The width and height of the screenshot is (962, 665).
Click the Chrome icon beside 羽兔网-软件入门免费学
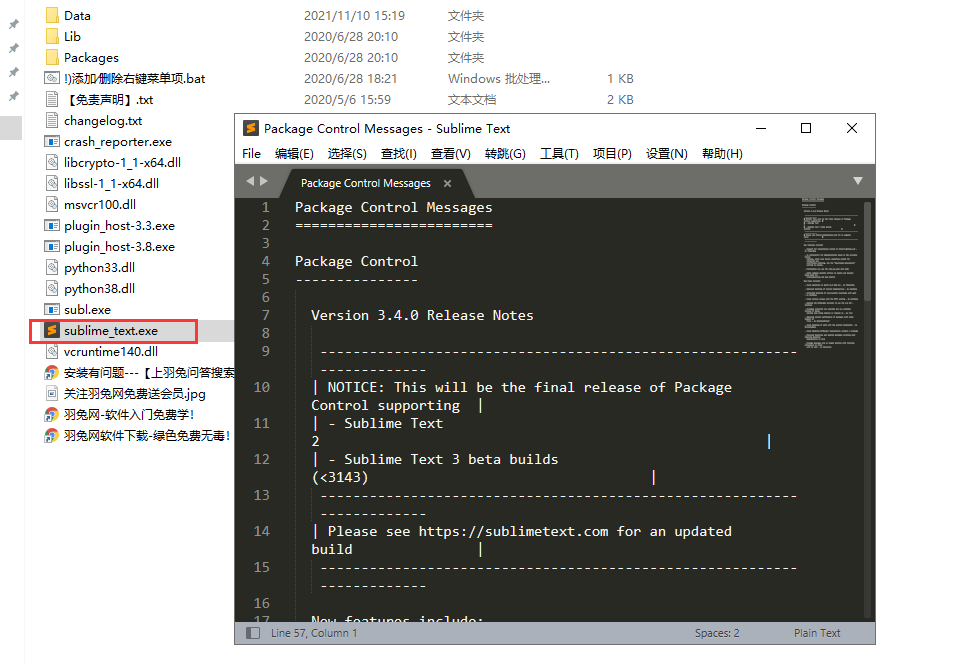click(x=52, y=414)
